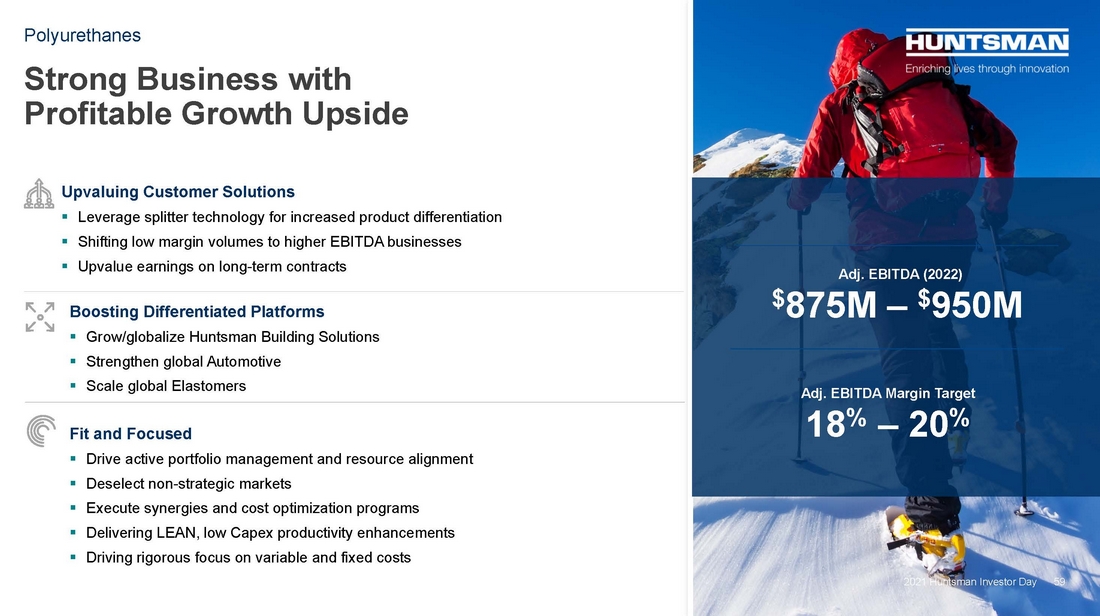This screenshot has width=1100, height=616.
Task: Click the '2021 Huntsman Investor Day' footer
Action: tap(970, 582)
